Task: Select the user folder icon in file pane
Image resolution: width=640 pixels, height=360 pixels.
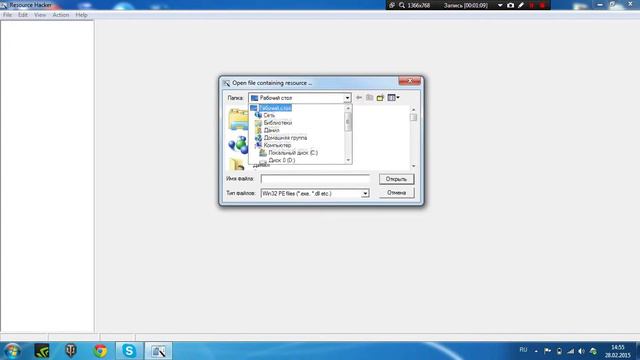Action: pos(237,164)
